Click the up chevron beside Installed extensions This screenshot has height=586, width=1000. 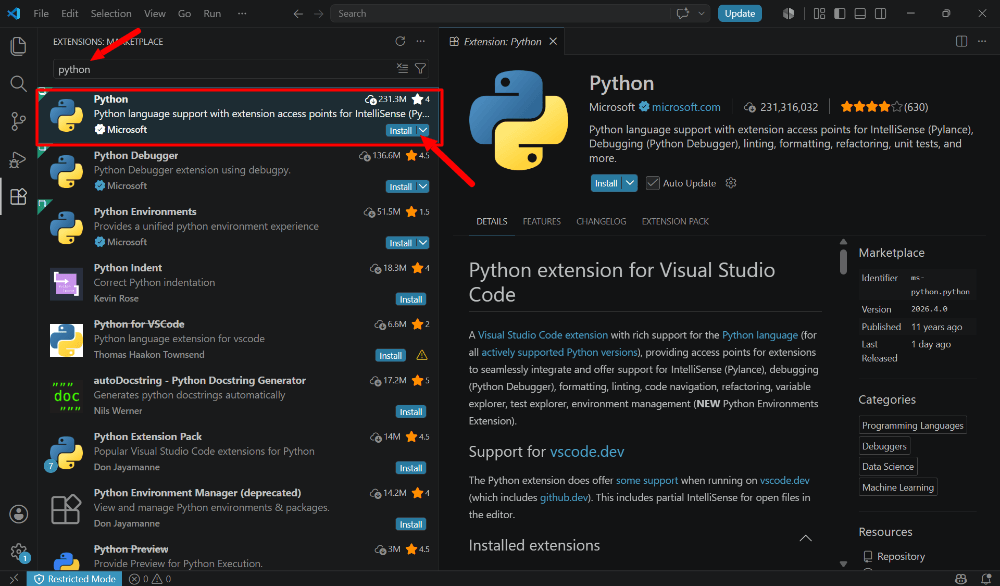coord(805,538)
